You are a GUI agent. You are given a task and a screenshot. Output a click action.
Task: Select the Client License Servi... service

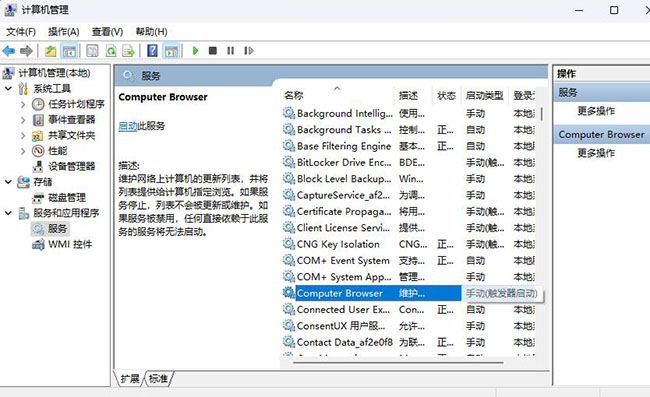pyautogui.click(x=408, y=228)
